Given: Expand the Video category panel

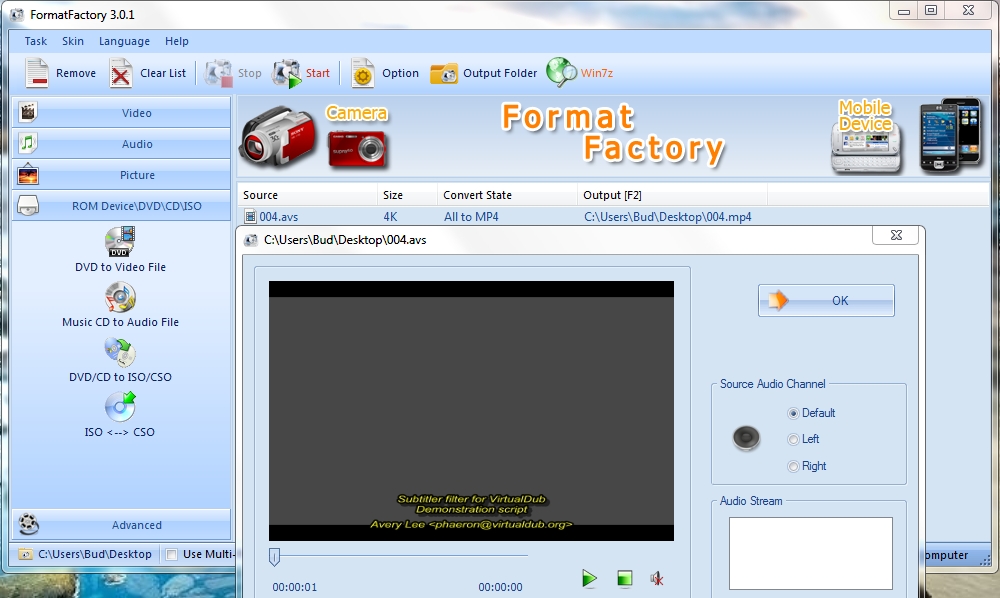Looking at the screenshot, I should tap(121, 112).
